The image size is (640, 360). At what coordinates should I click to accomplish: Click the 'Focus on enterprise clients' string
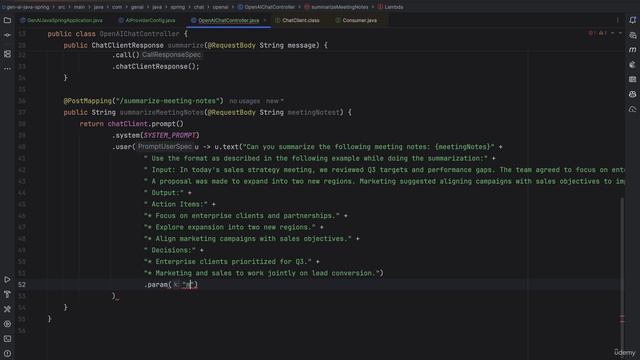coord(242,216)
